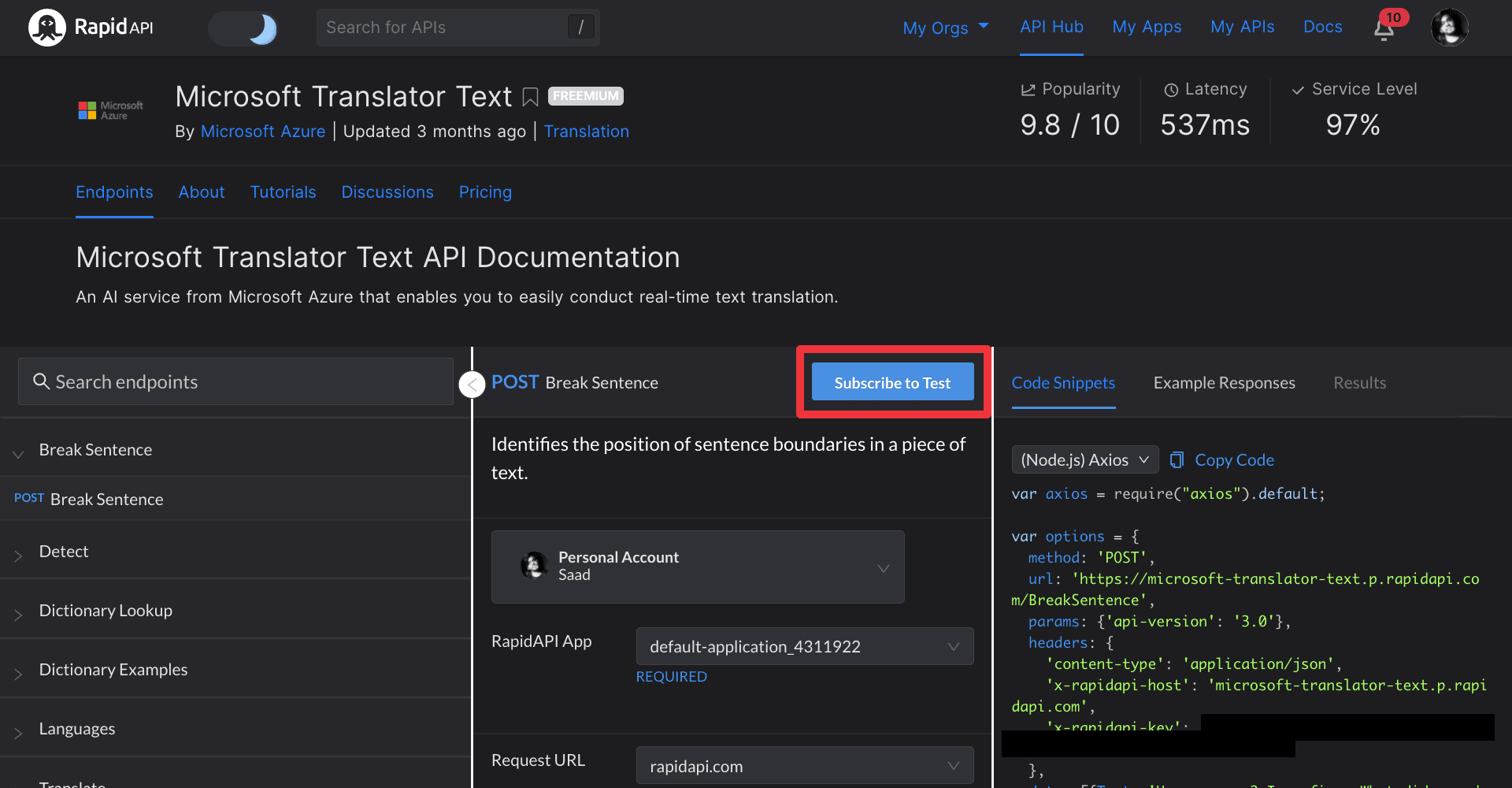Switch to the Tutorials tab
1512x788 pixels.
(283, 192)
